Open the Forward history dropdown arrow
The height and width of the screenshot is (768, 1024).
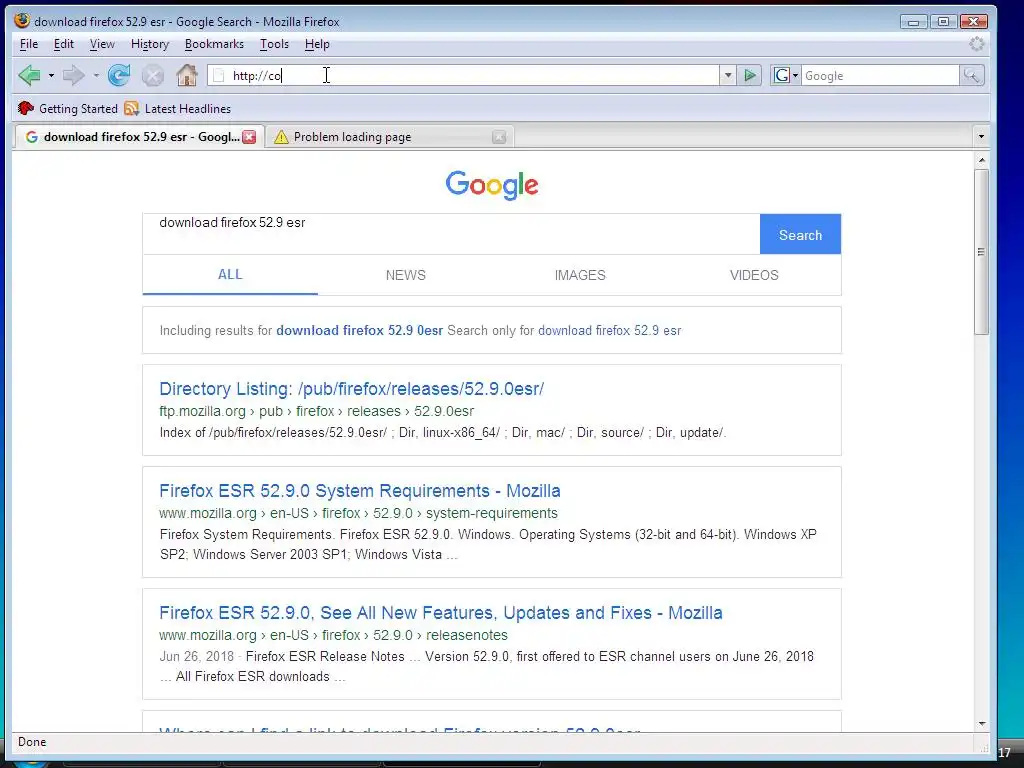pos(96,76)
